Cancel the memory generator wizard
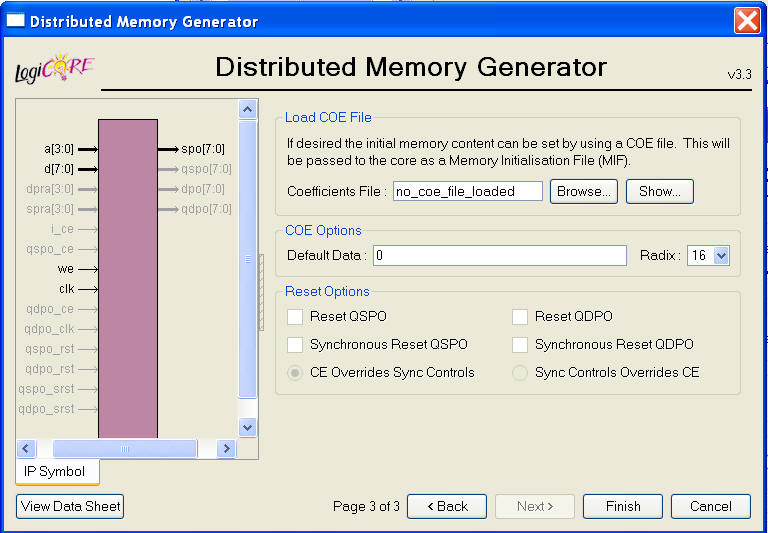768x533 pixels. pos(711,507)
